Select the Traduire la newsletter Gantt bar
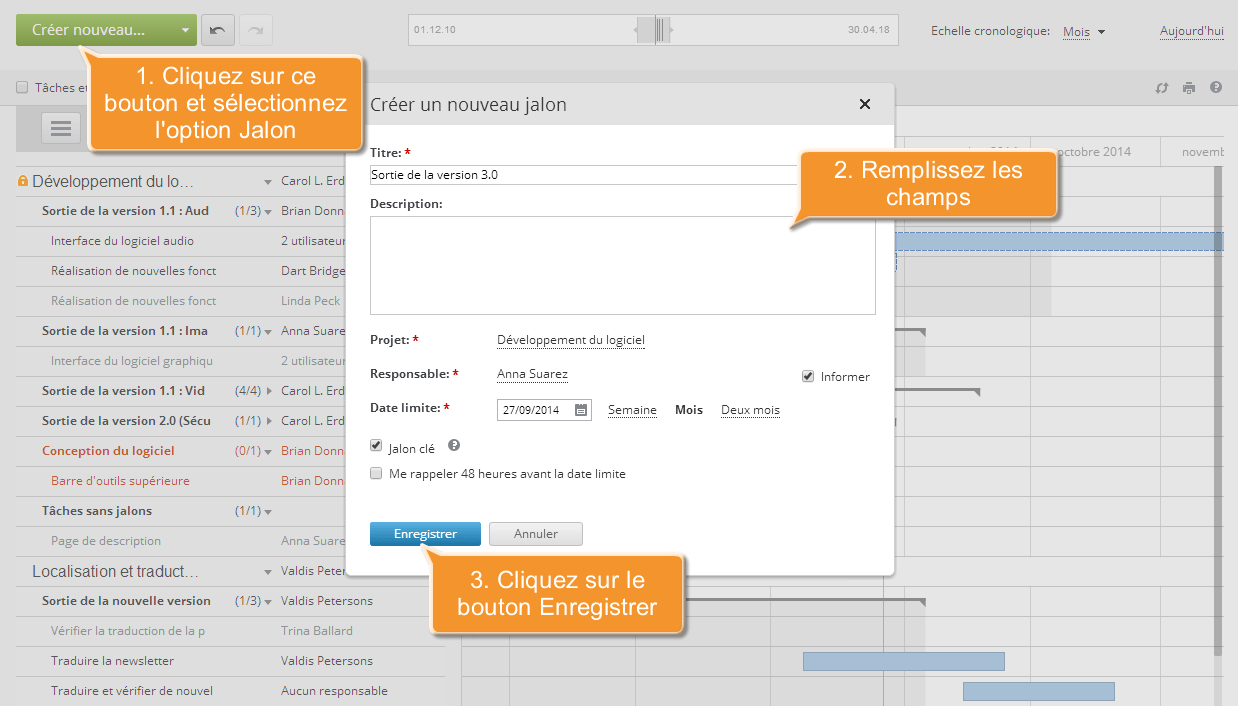 click(904, 661)
